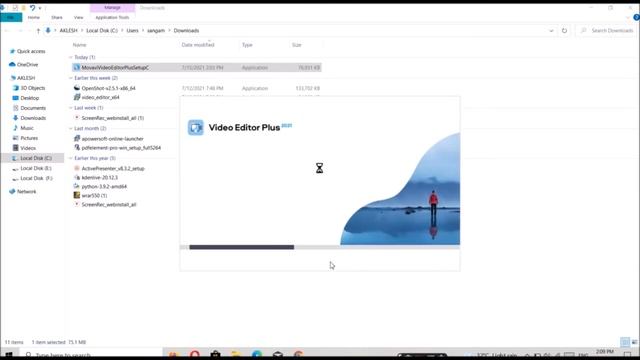Select ActivePresenter_v8.3.2_setup file icon
640x360 pixels.
coord(77,168)
